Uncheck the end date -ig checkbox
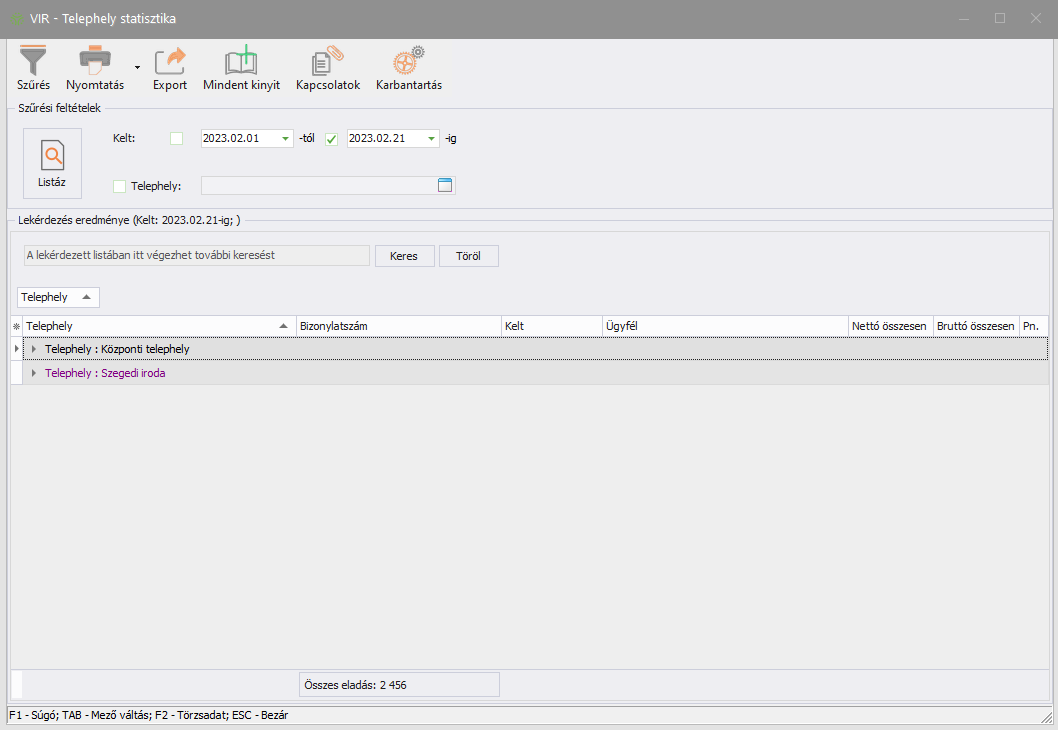Viewport: 1058px width, 730px height. click(332, 139)
